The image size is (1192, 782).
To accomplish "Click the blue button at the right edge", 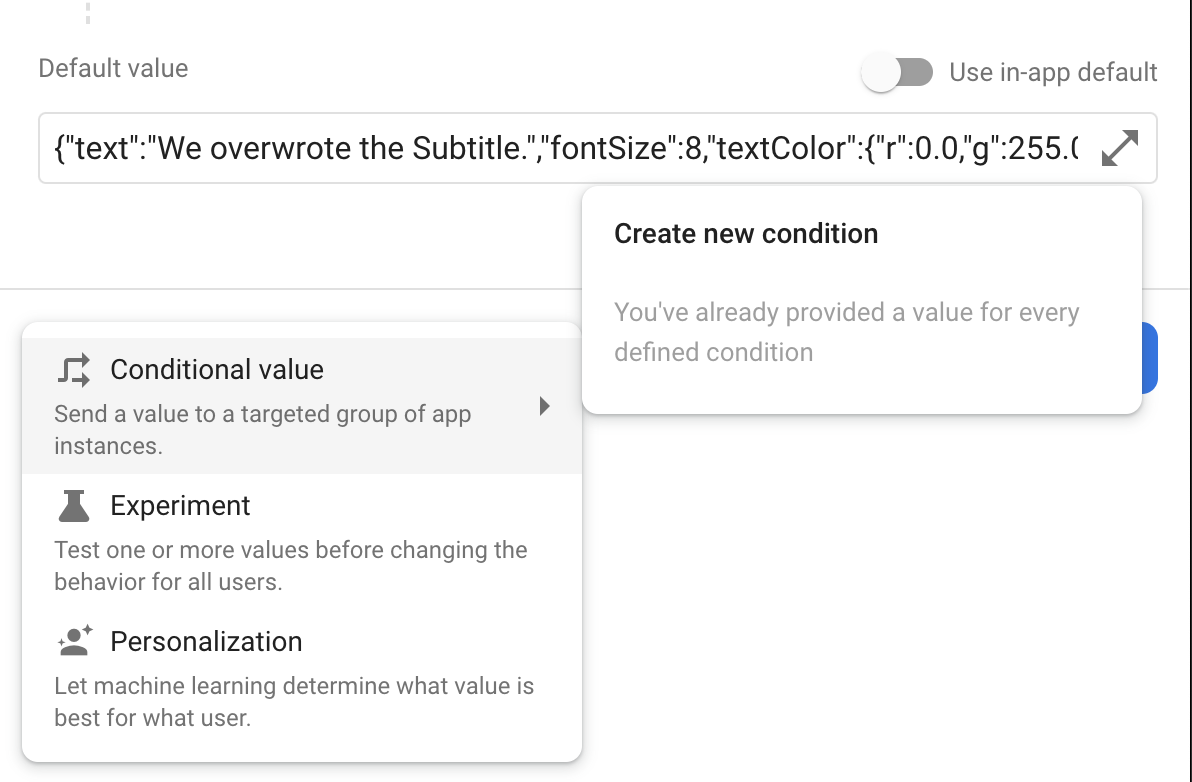I will click(x=1152, y=357).
